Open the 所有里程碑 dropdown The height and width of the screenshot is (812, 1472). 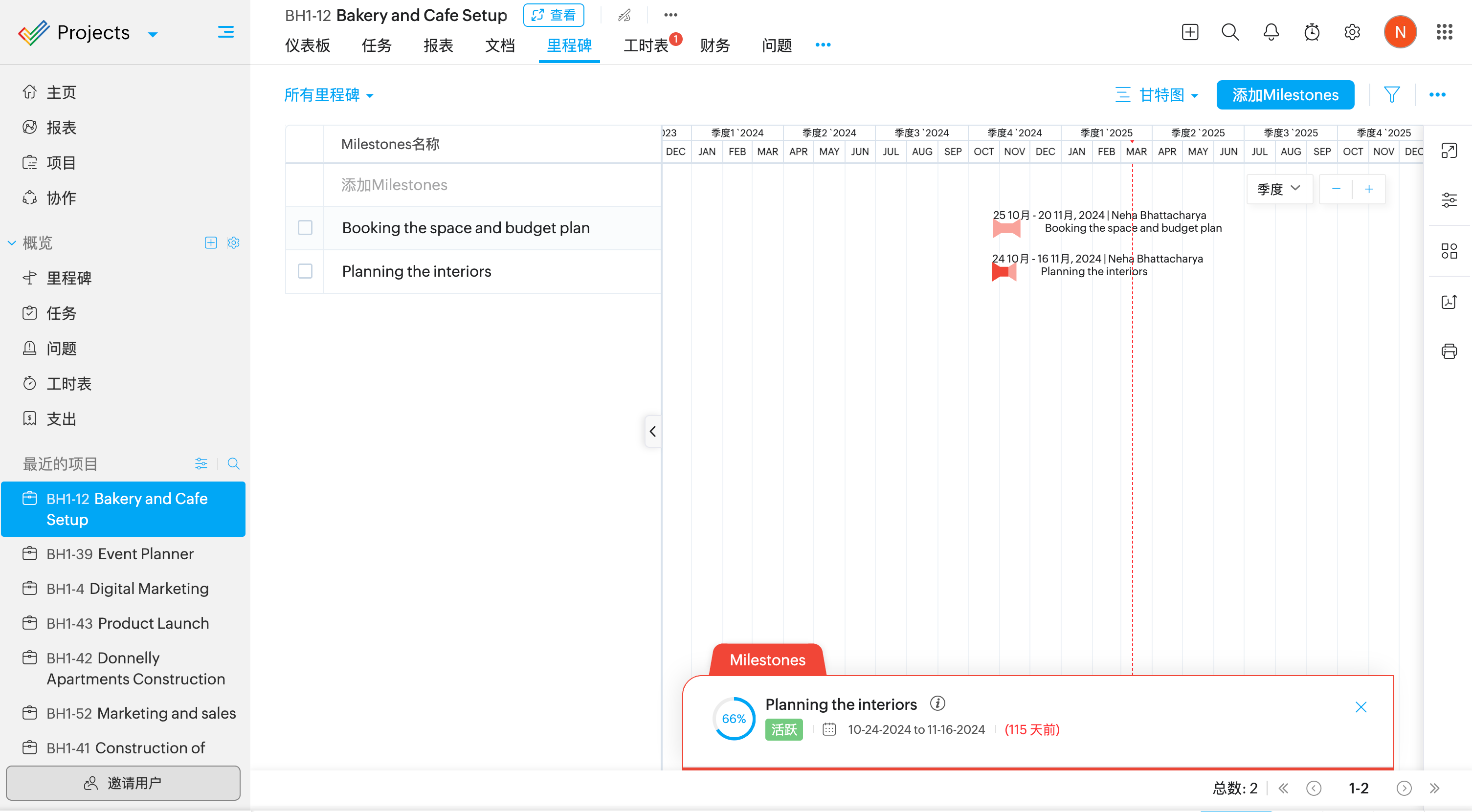[x=329, y=95]
